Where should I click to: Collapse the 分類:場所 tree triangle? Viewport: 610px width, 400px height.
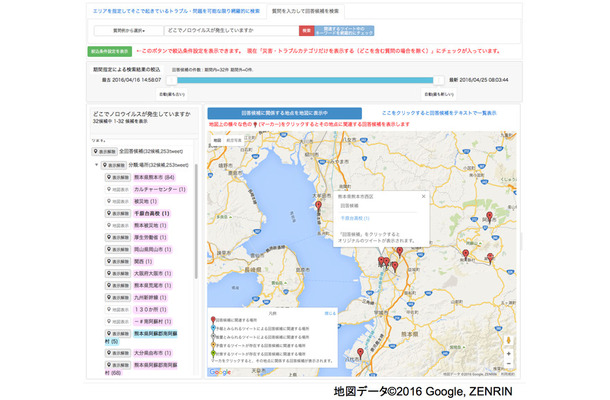tap(96, 165)
